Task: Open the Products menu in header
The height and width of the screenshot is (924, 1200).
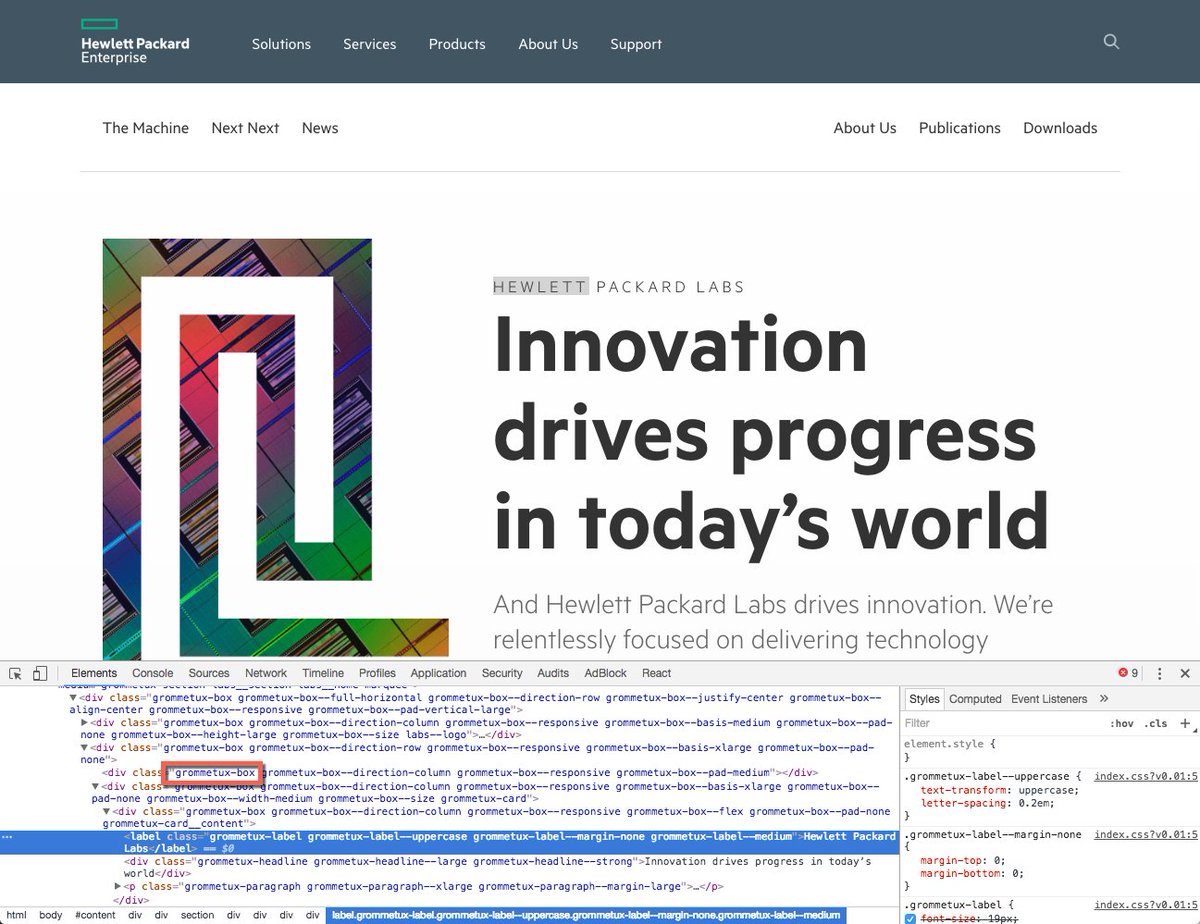Action: point(457,44)
